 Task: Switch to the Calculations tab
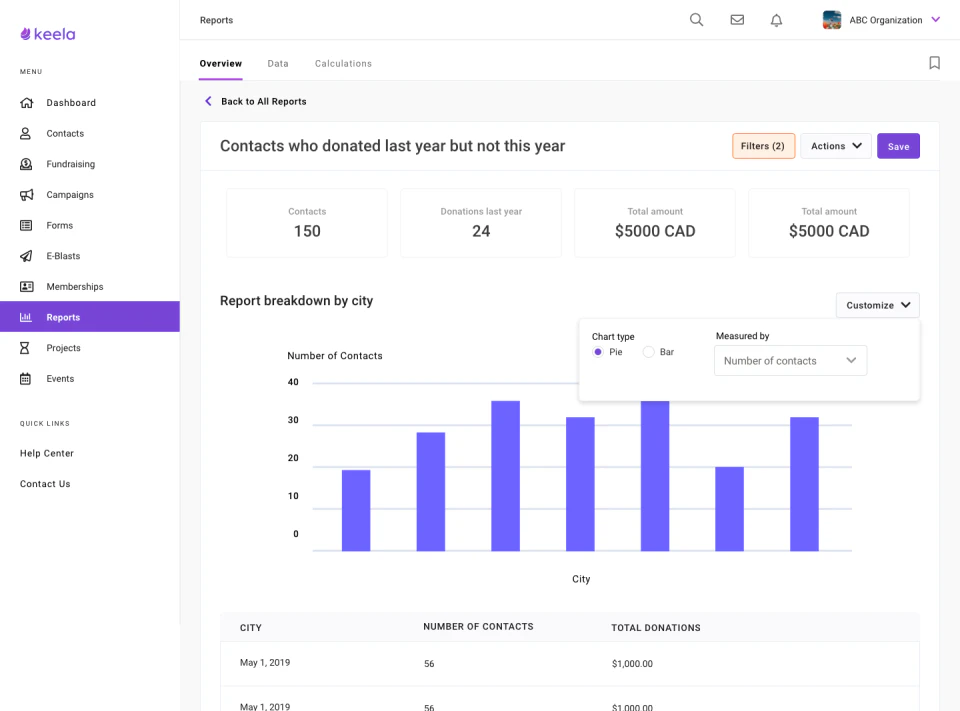[343, 64]
